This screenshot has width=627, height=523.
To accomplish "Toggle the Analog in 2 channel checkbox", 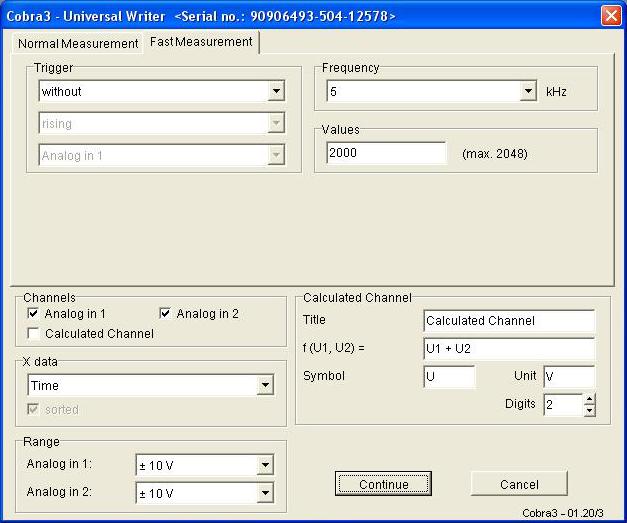I will click(165, 313).
